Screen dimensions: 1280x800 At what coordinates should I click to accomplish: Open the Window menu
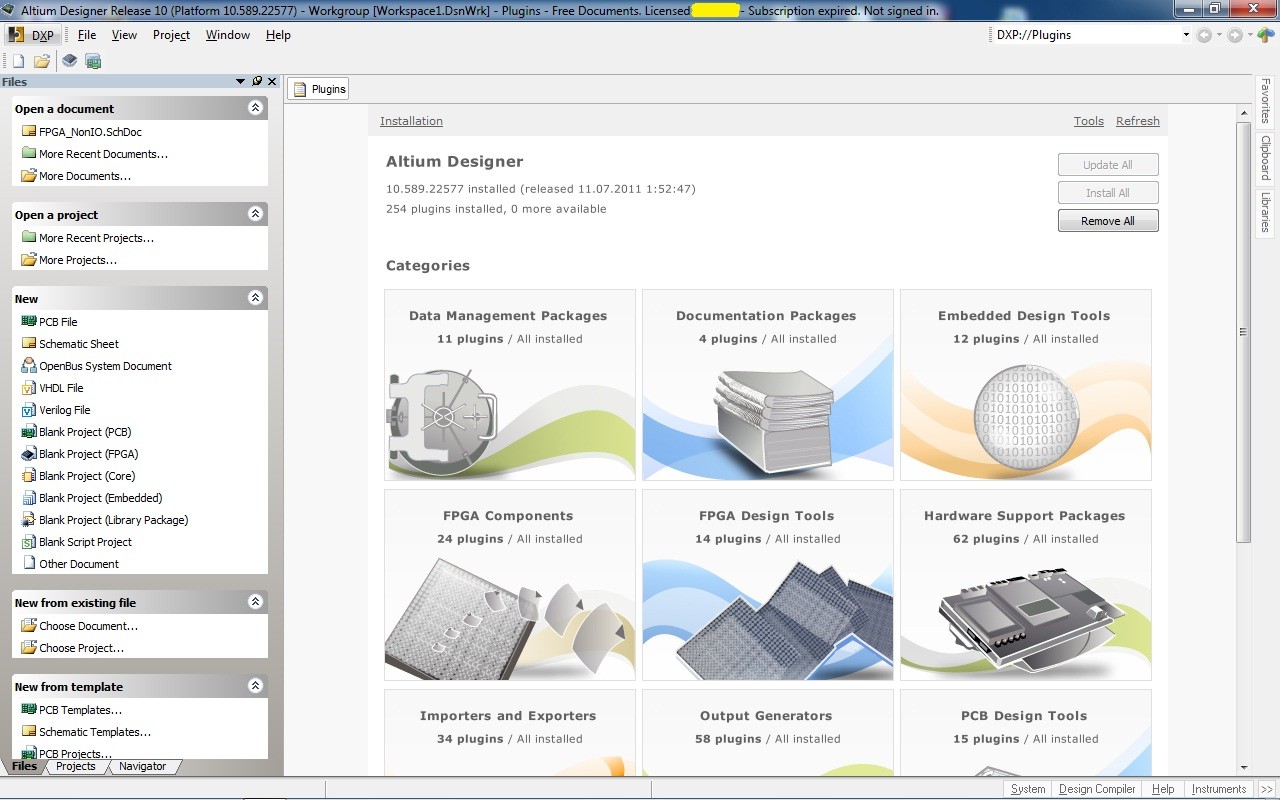coord(228,35)
